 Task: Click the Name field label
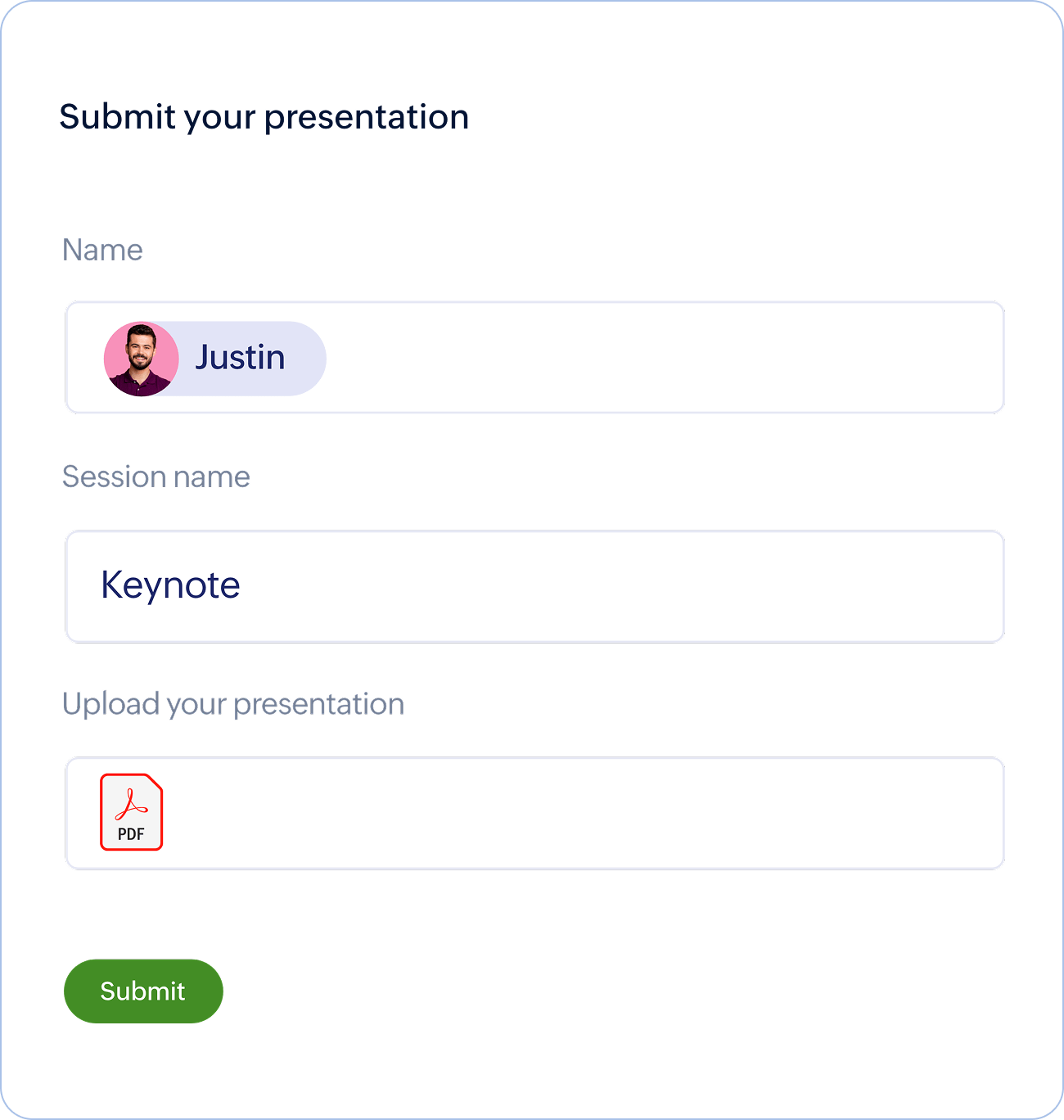102,250
